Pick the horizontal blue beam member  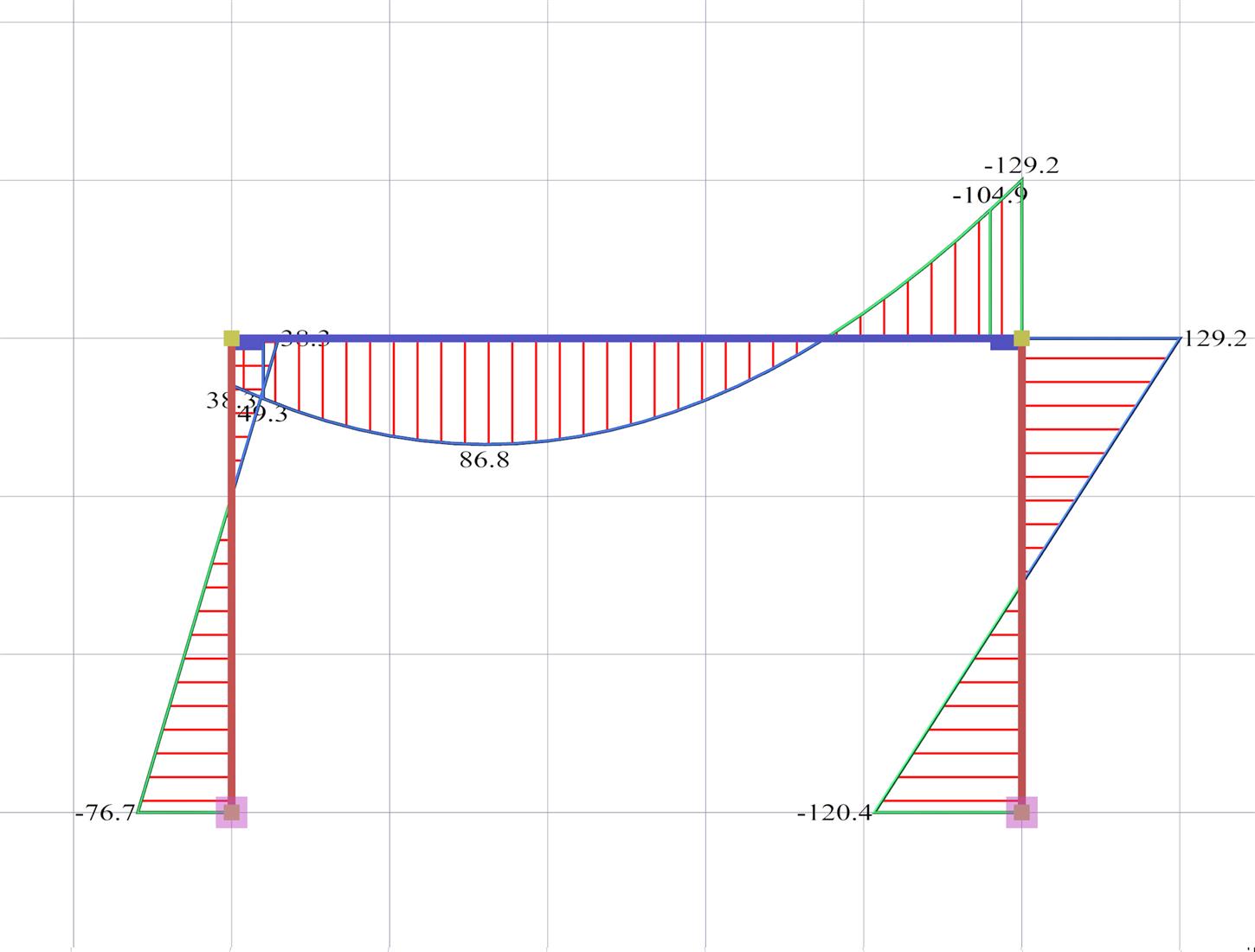606,338
